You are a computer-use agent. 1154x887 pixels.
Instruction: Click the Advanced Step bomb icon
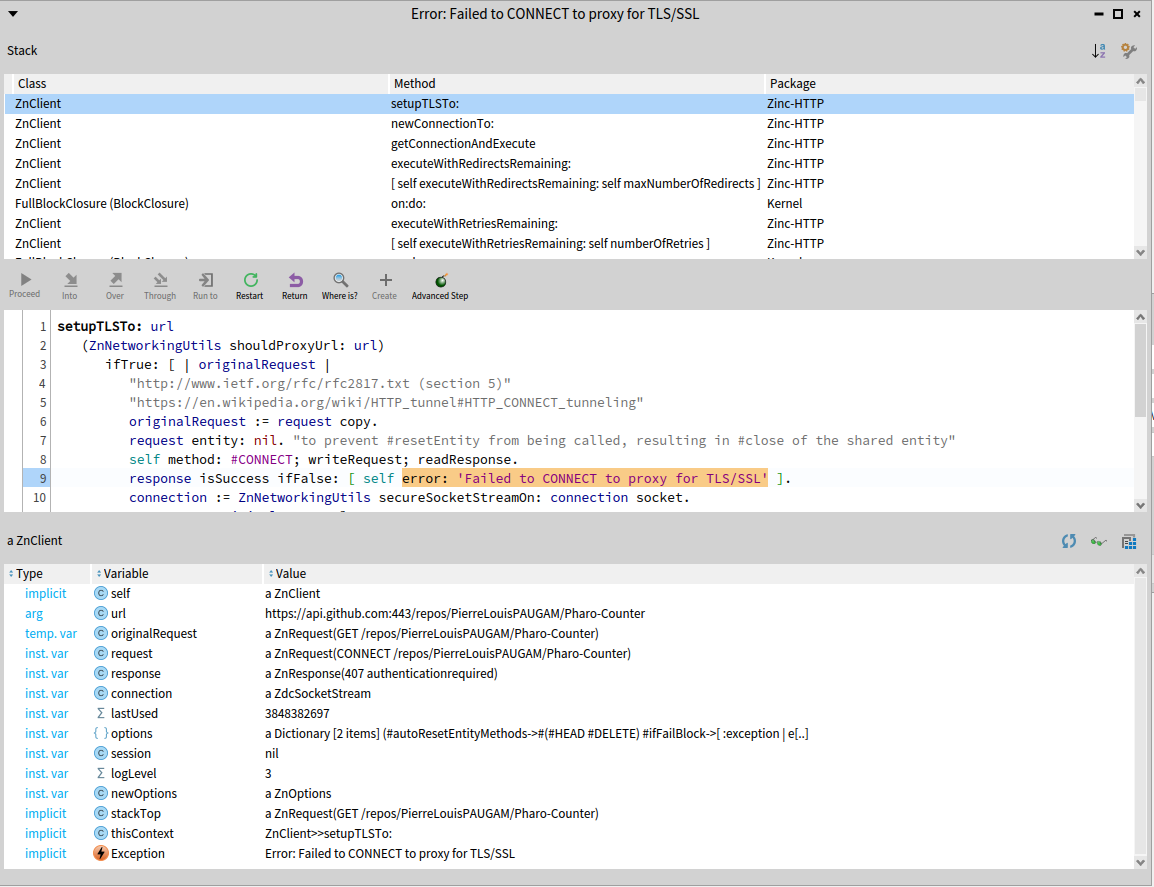(441, 280)
